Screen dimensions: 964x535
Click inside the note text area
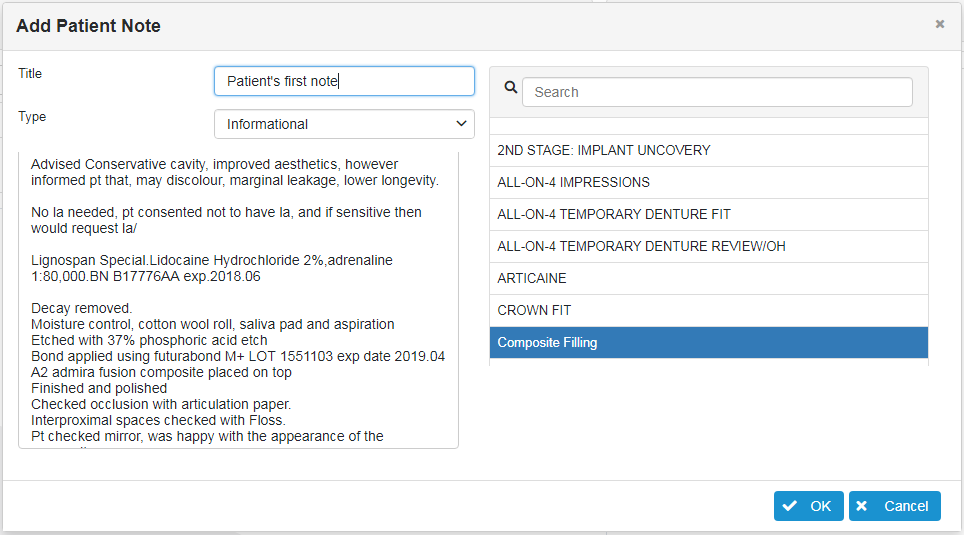point(238,300)
